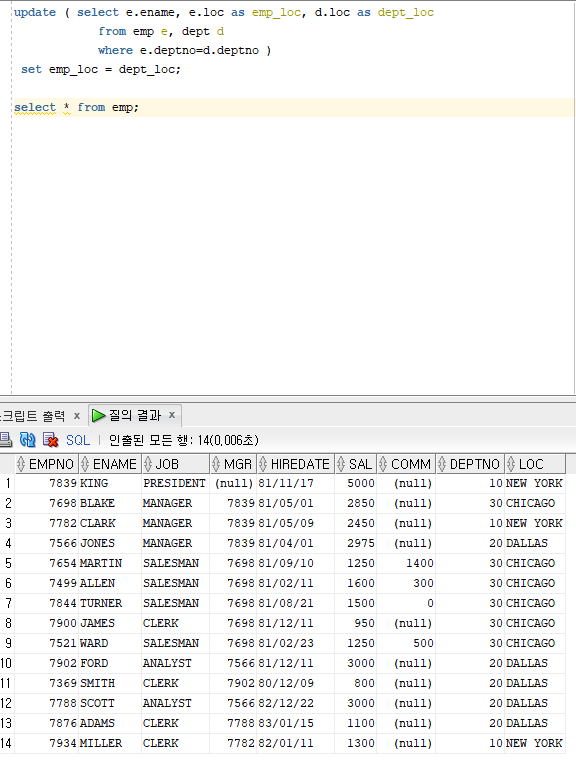Click EMPNO cell 7839
The width and height of the screenshot is (576, 762).
[47, 484]
